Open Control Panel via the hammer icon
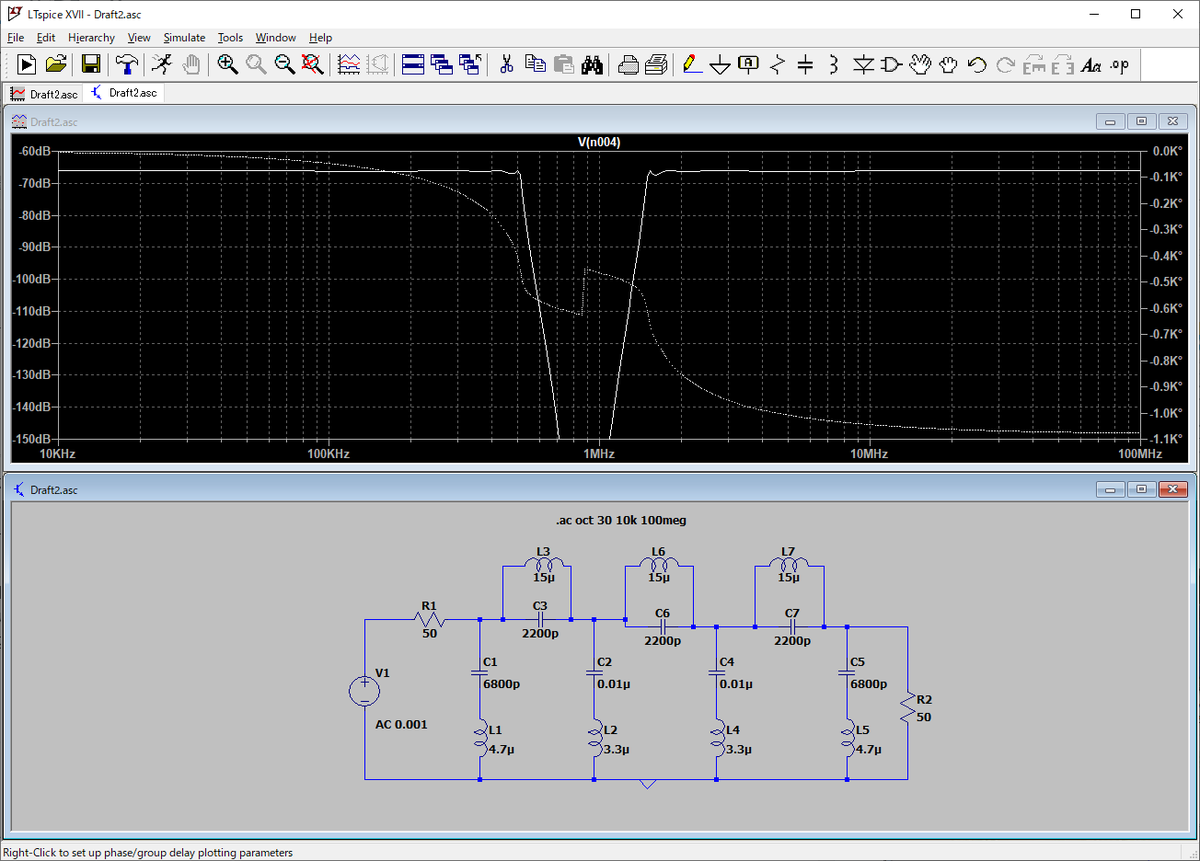 click(x=127, y=64)
